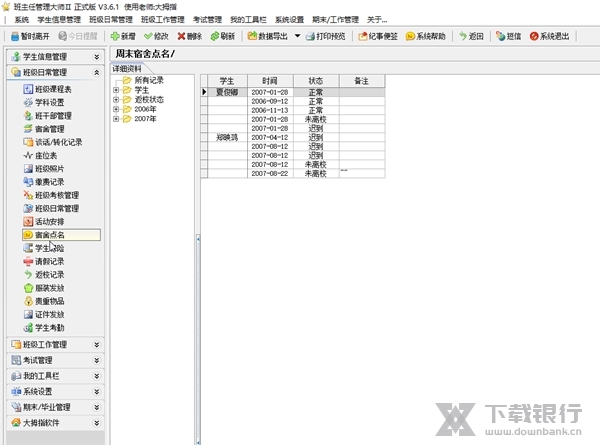600x445 pixels.
Task: Expand the 班级工作管理 sidebar panel
Action: (96, 345)
